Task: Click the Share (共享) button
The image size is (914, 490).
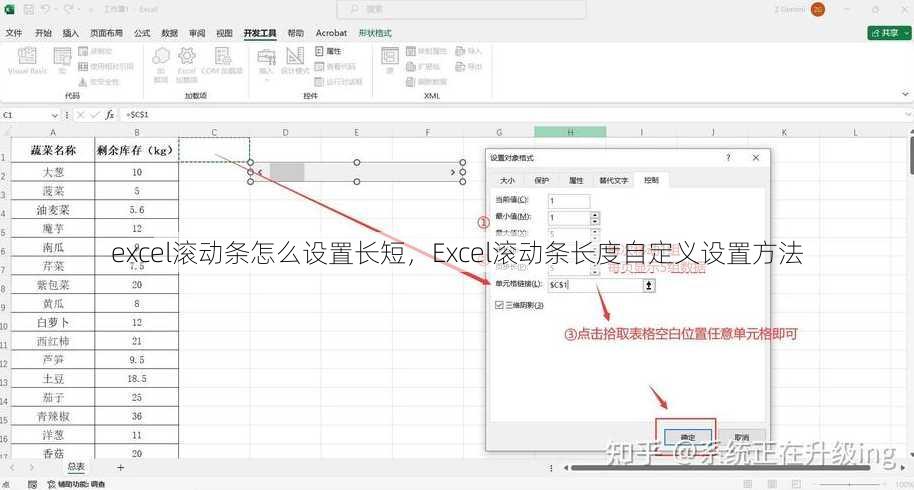Action: [885, 33]
